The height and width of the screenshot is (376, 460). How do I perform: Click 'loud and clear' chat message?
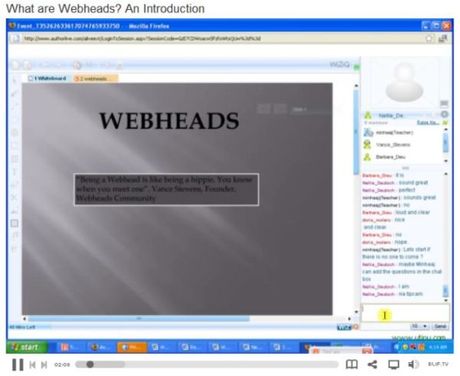[413, 212]
